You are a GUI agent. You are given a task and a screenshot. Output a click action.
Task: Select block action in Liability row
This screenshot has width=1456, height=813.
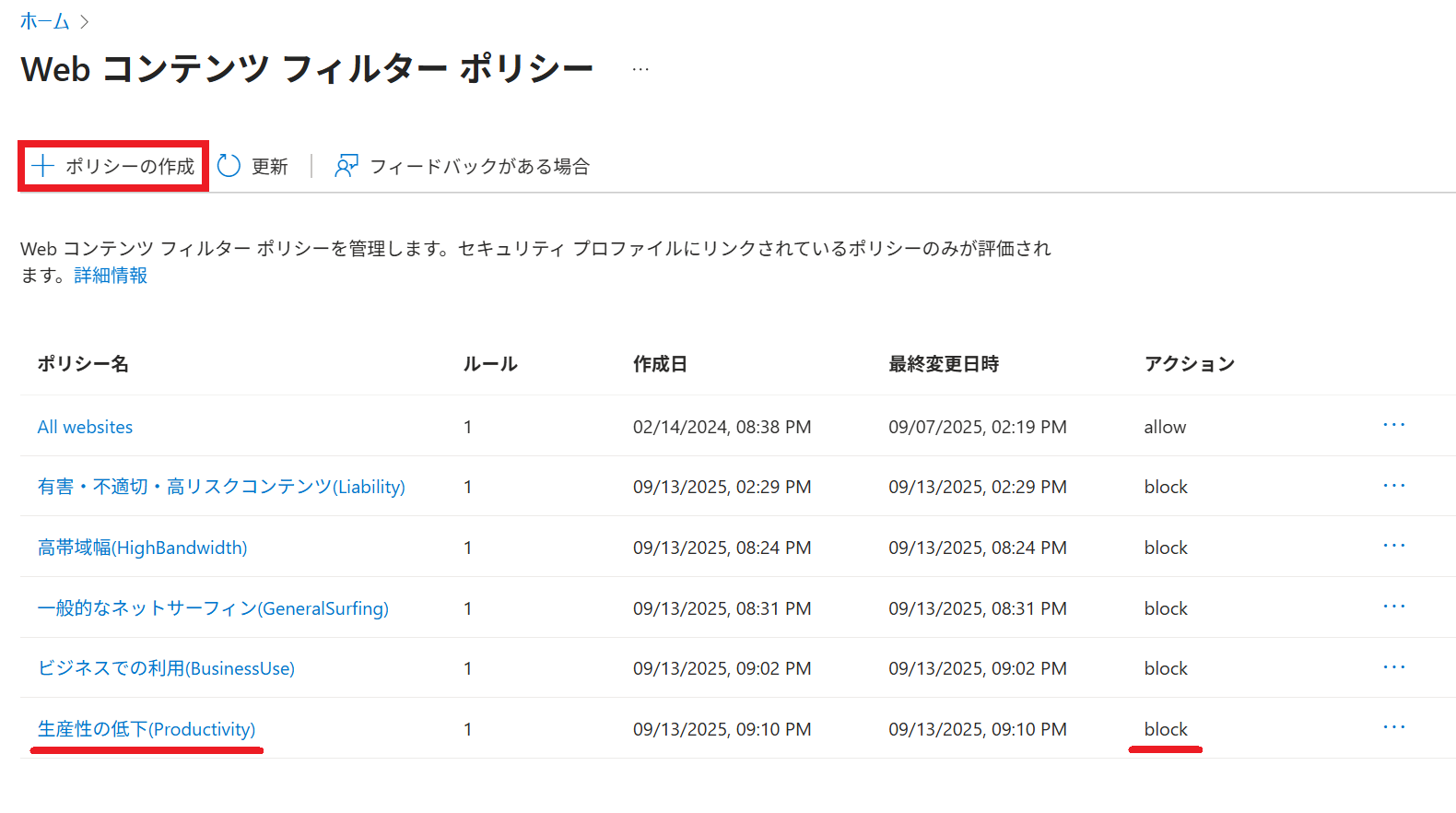(x=1166, y=487)
